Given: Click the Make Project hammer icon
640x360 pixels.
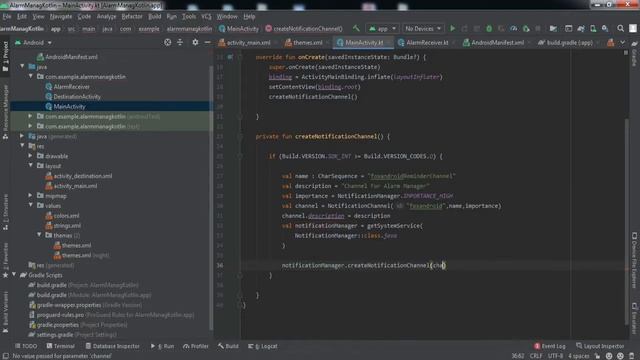Looking at the screenshot, I should (x=356, y=29).
